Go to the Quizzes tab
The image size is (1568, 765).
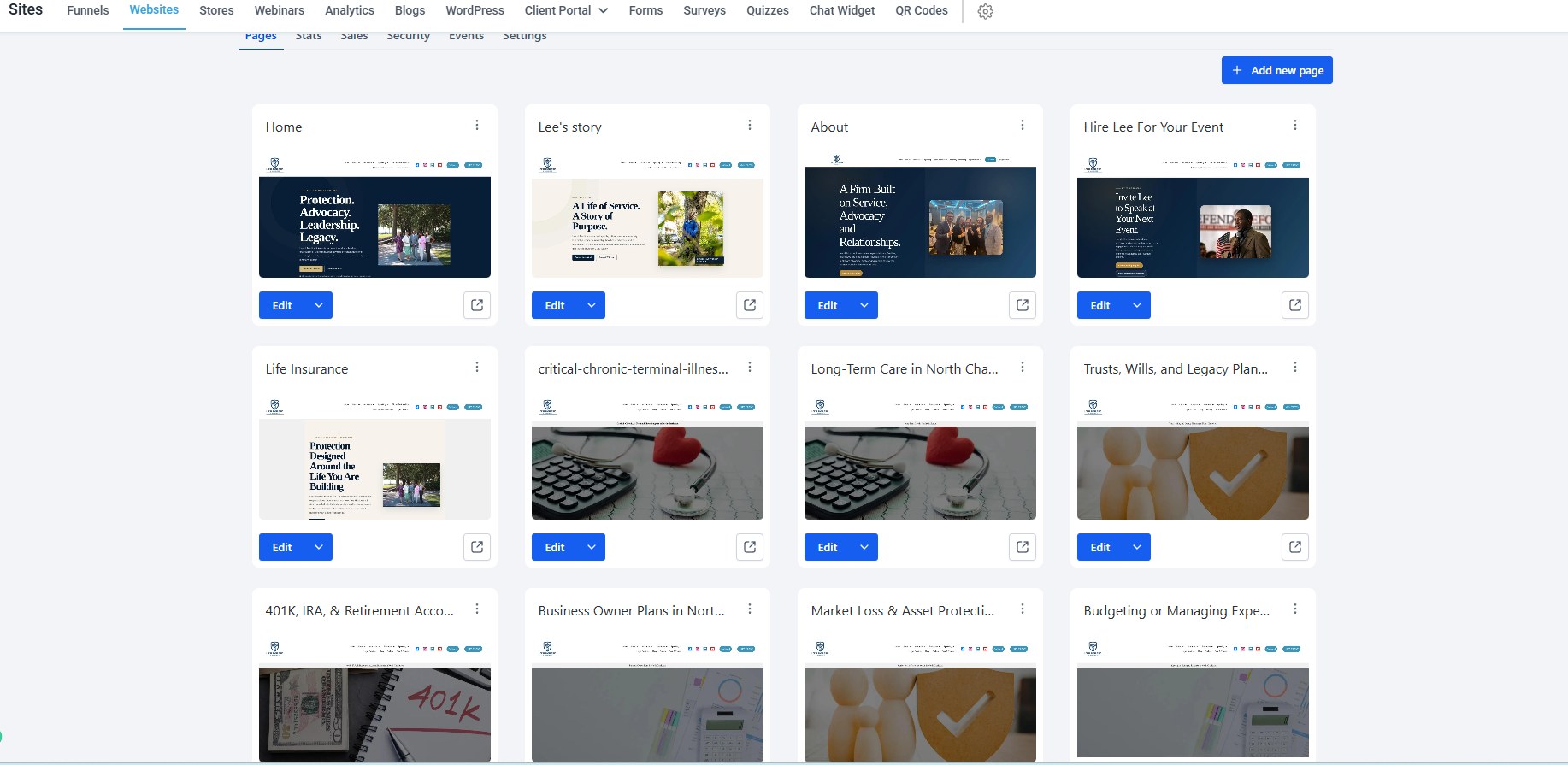tap(768, 10)
